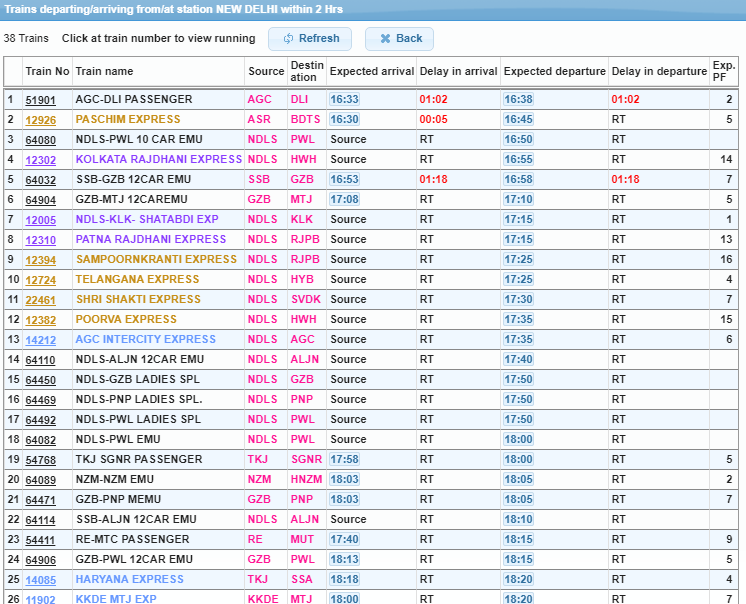Open train number 54411 link
746x604 pixels.
(40, 540)
